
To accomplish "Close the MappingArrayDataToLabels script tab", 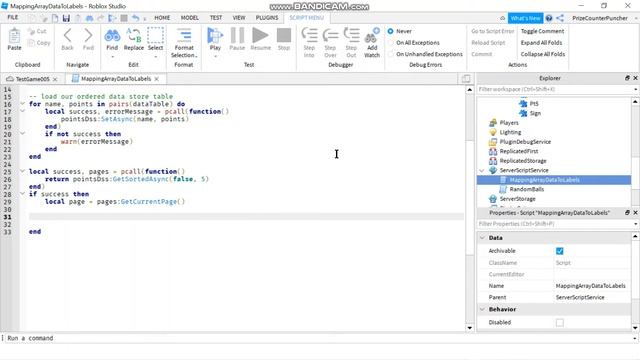I will (x=156, y=79).
